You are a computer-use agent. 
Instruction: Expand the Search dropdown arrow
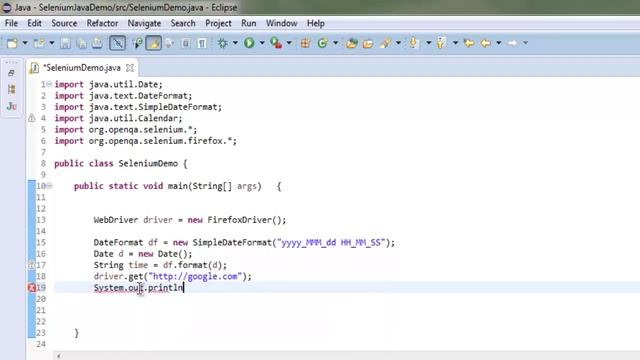(398, 43)
